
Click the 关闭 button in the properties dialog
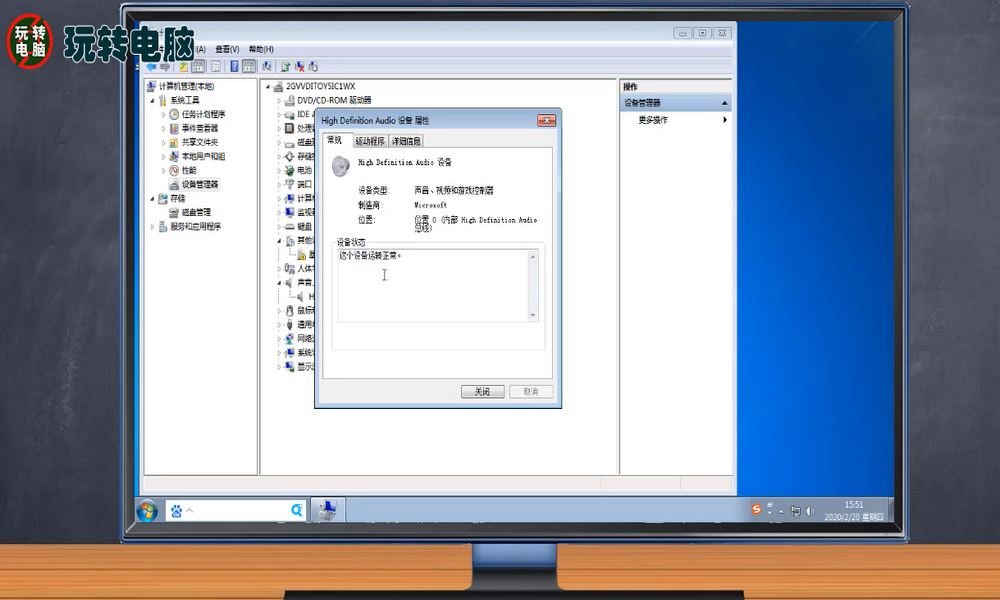[483, 391]
